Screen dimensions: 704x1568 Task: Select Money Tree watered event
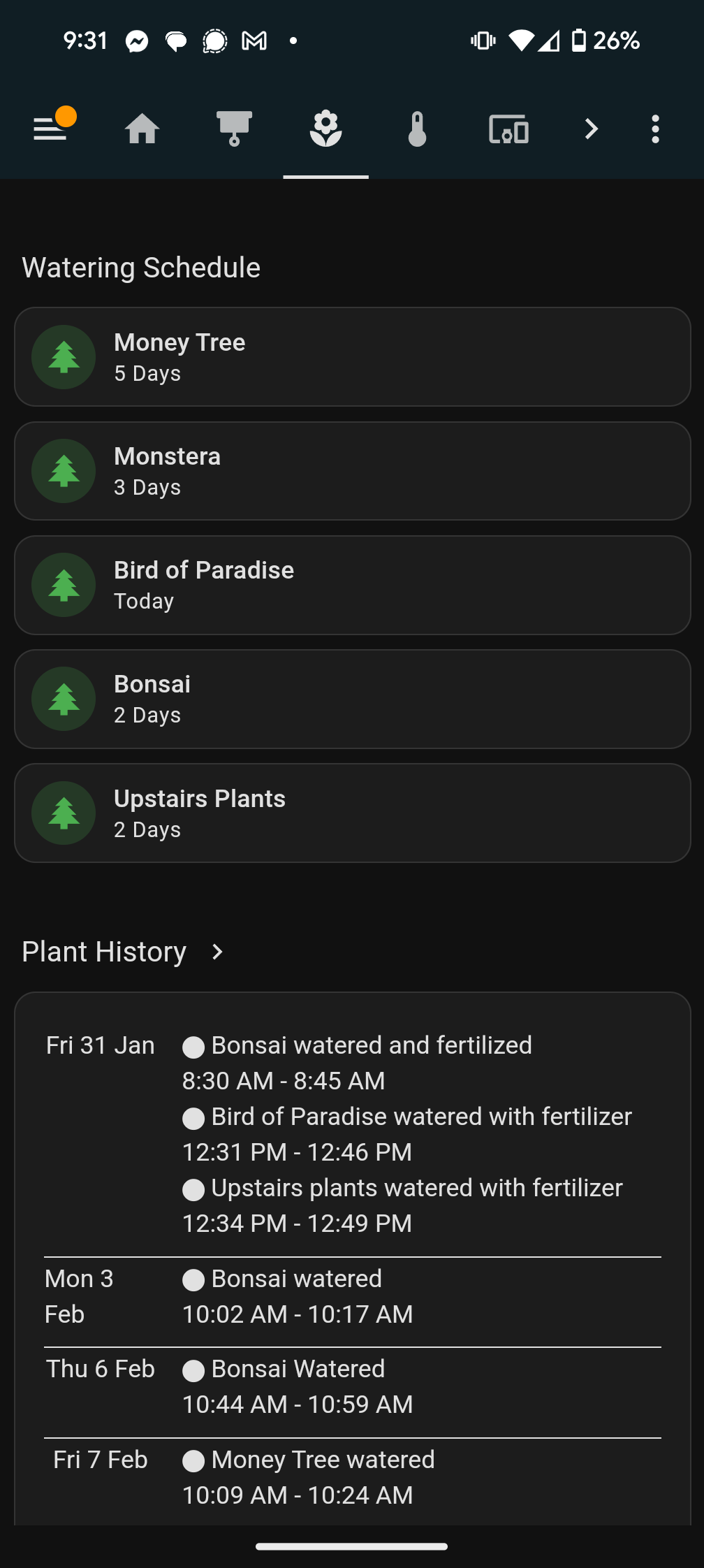click(323, 1460)
